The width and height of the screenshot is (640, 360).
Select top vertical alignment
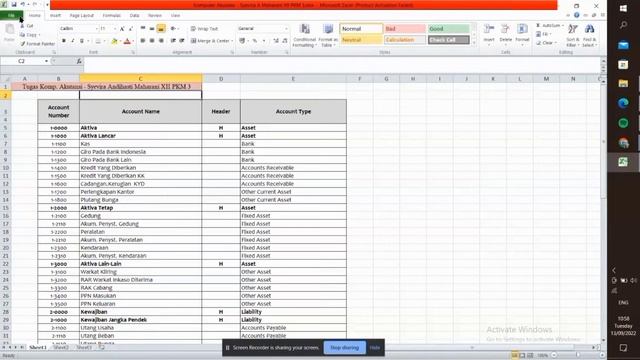click(x=143, y=29)
